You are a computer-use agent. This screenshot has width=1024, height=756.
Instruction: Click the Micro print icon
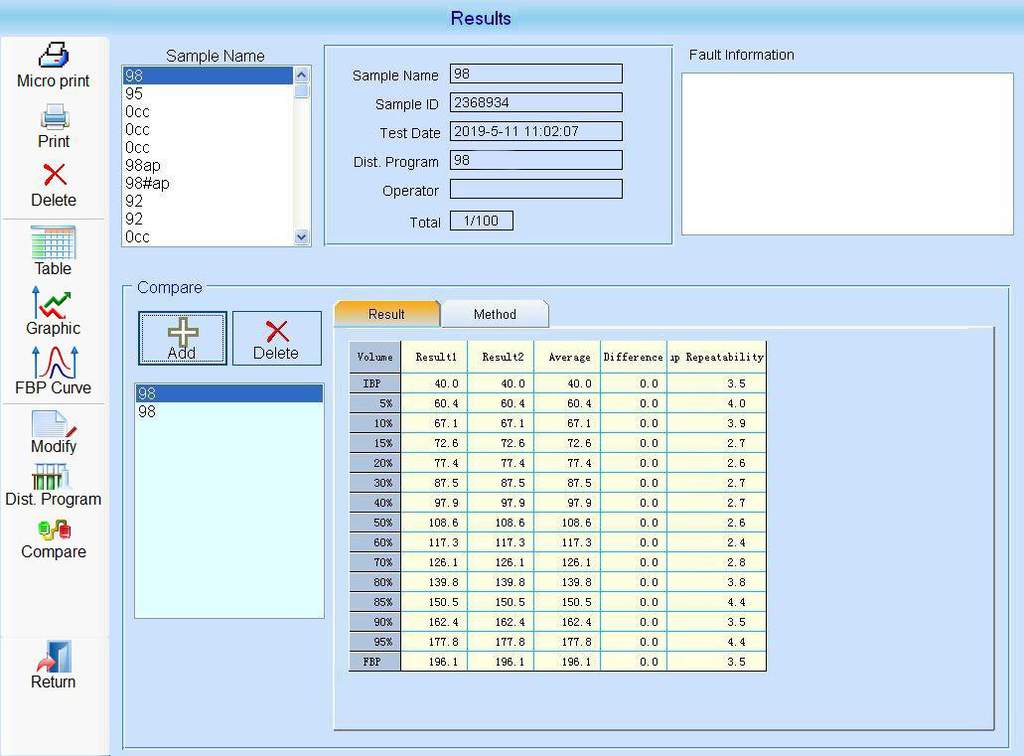click(53, 56)
